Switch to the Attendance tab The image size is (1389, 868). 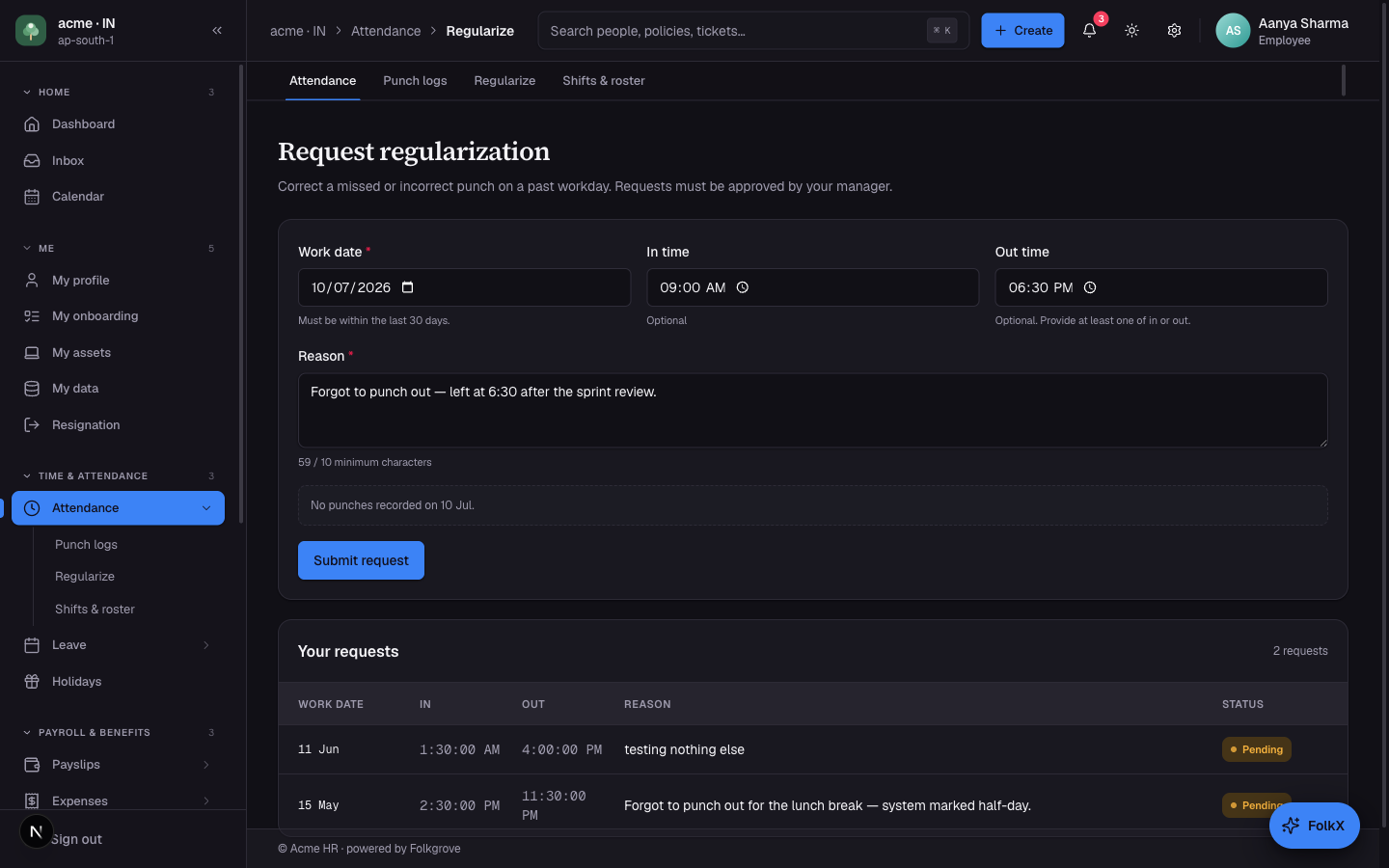pyautogui.click(x=323, y=81)
